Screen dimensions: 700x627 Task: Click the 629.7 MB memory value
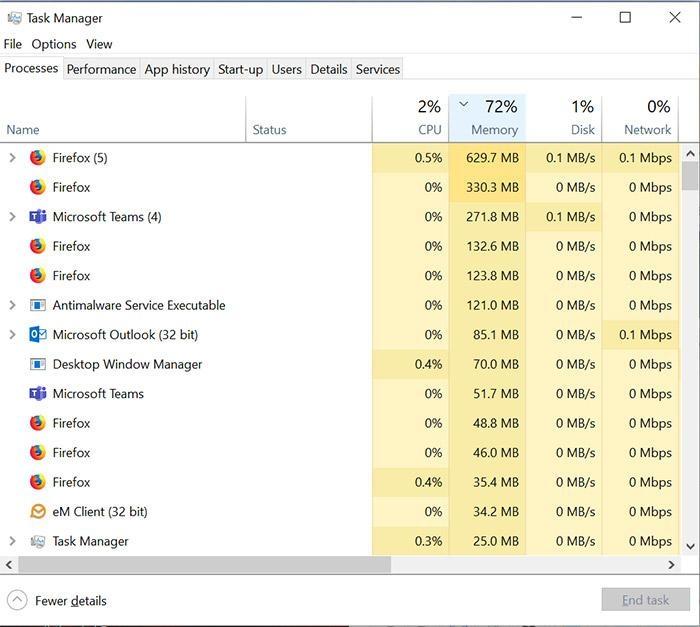492,158
